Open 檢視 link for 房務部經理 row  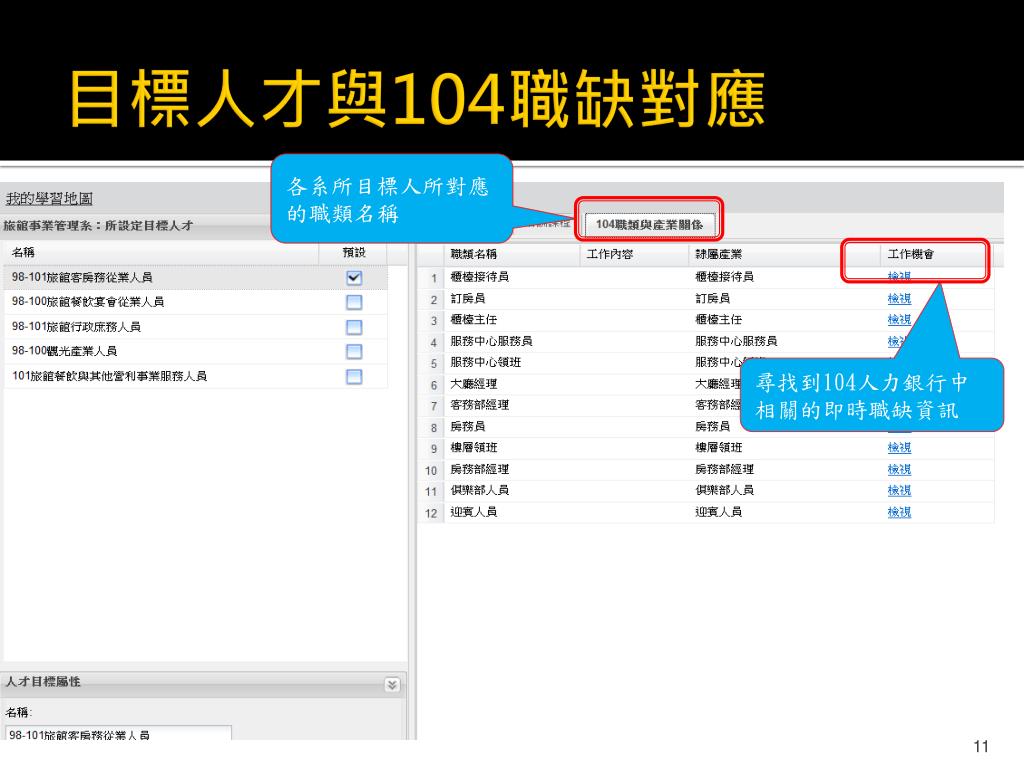pyautogui.click(x=899, y=469)
